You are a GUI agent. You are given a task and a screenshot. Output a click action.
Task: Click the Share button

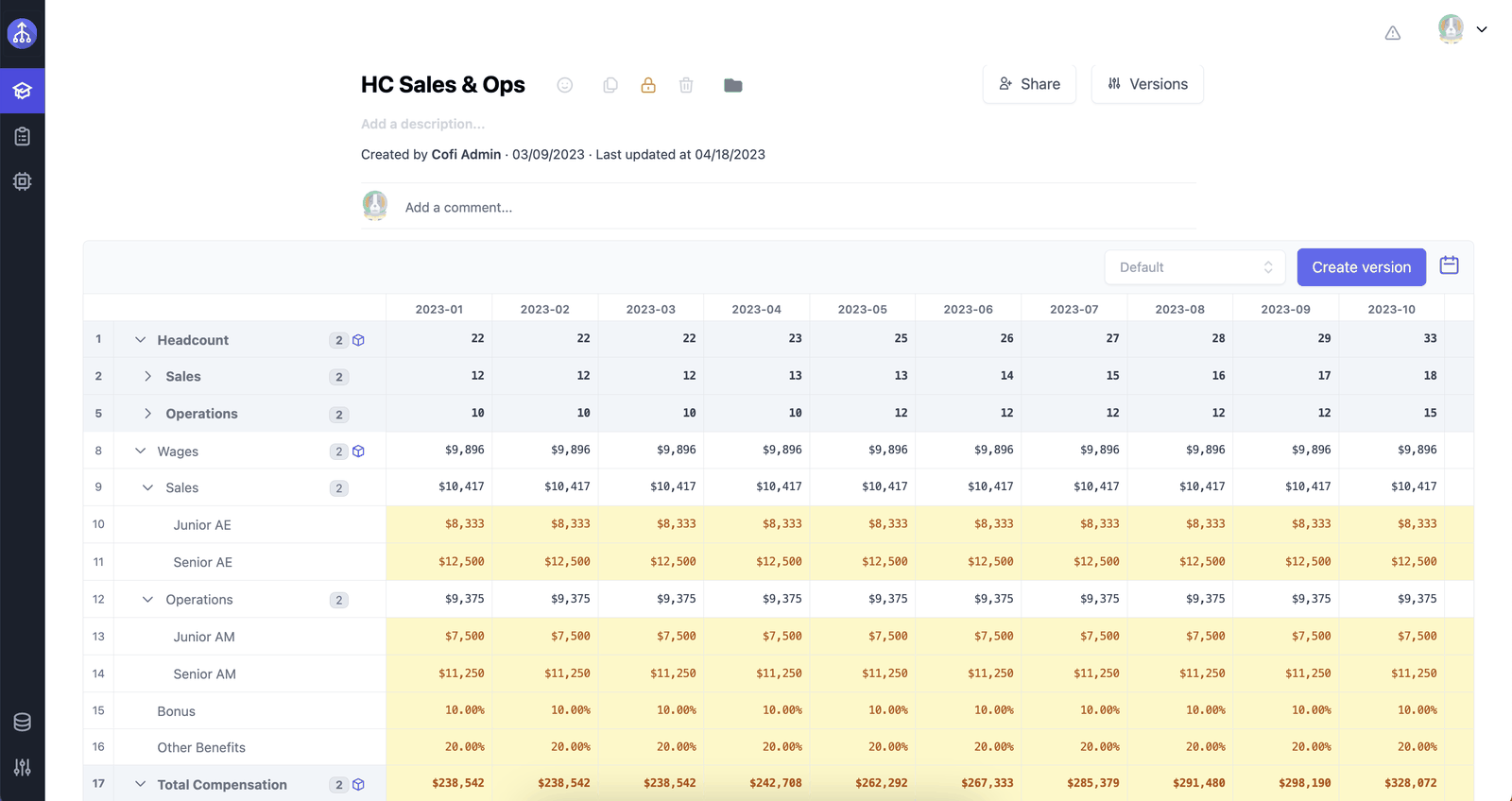pyautogui.click(x=1029, y=84)
